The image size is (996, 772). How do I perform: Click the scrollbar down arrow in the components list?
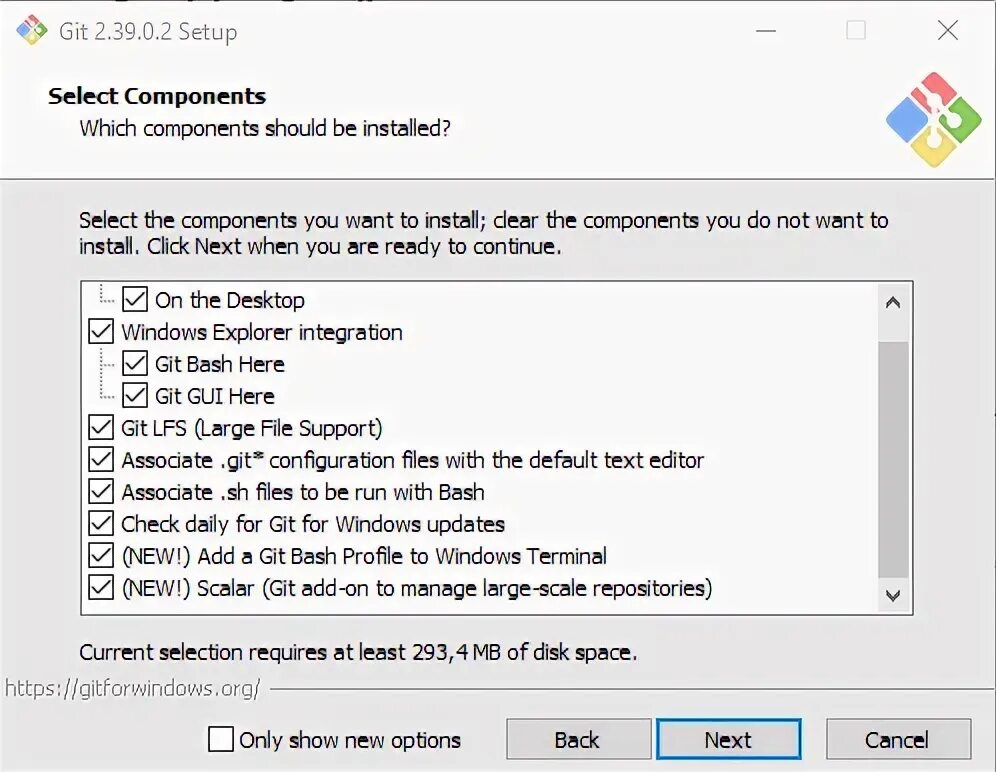[892, 595]
